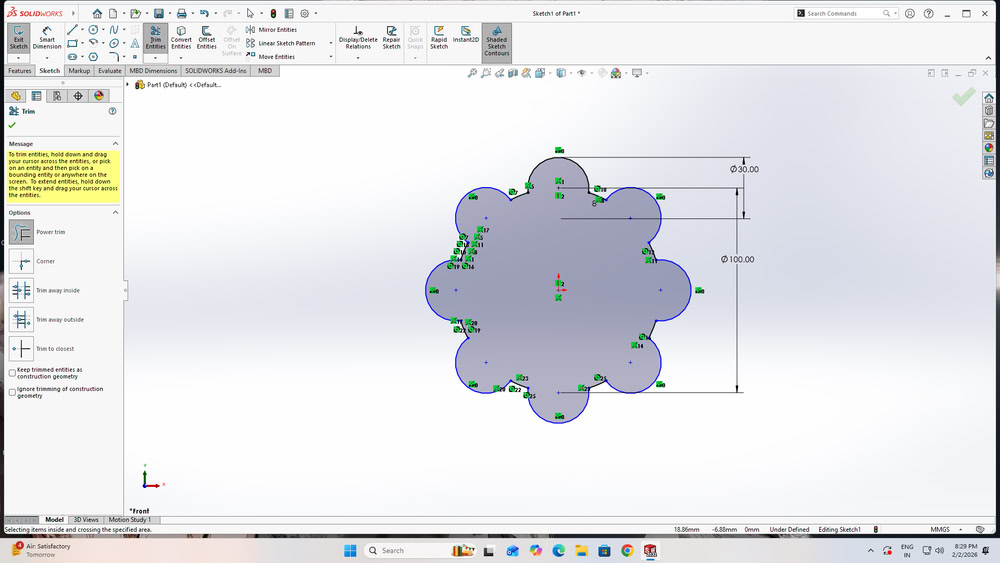Select Trim away outside option

[21, 319]
